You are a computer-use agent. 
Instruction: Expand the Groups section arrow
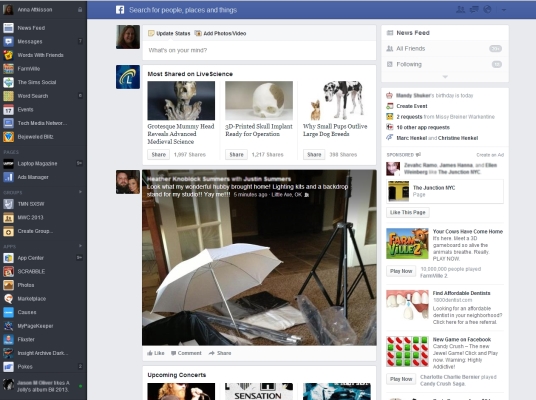80,192
